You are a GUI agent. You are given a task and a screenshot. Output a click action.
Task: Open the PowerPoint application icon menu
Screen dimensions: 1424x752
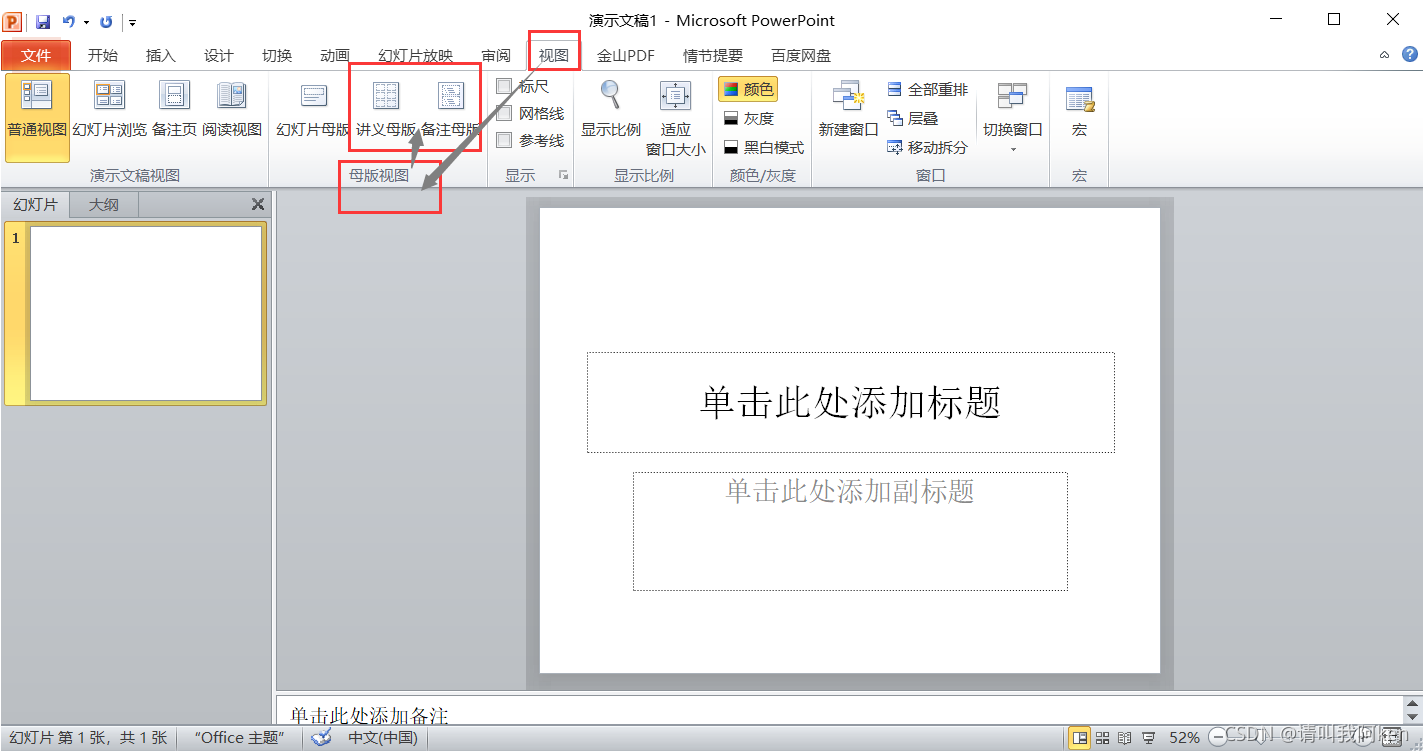pos(13,21)
